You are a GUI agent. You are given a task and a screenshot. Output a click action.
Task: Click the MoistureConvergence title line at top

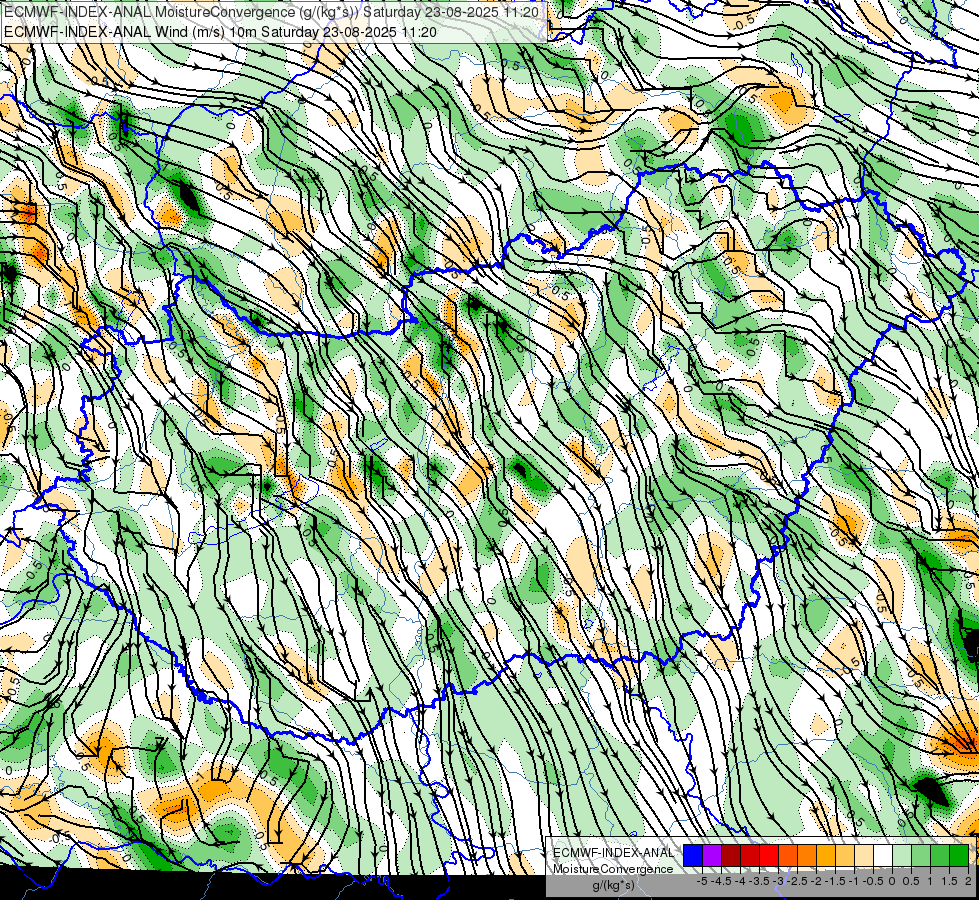(272, 11)
